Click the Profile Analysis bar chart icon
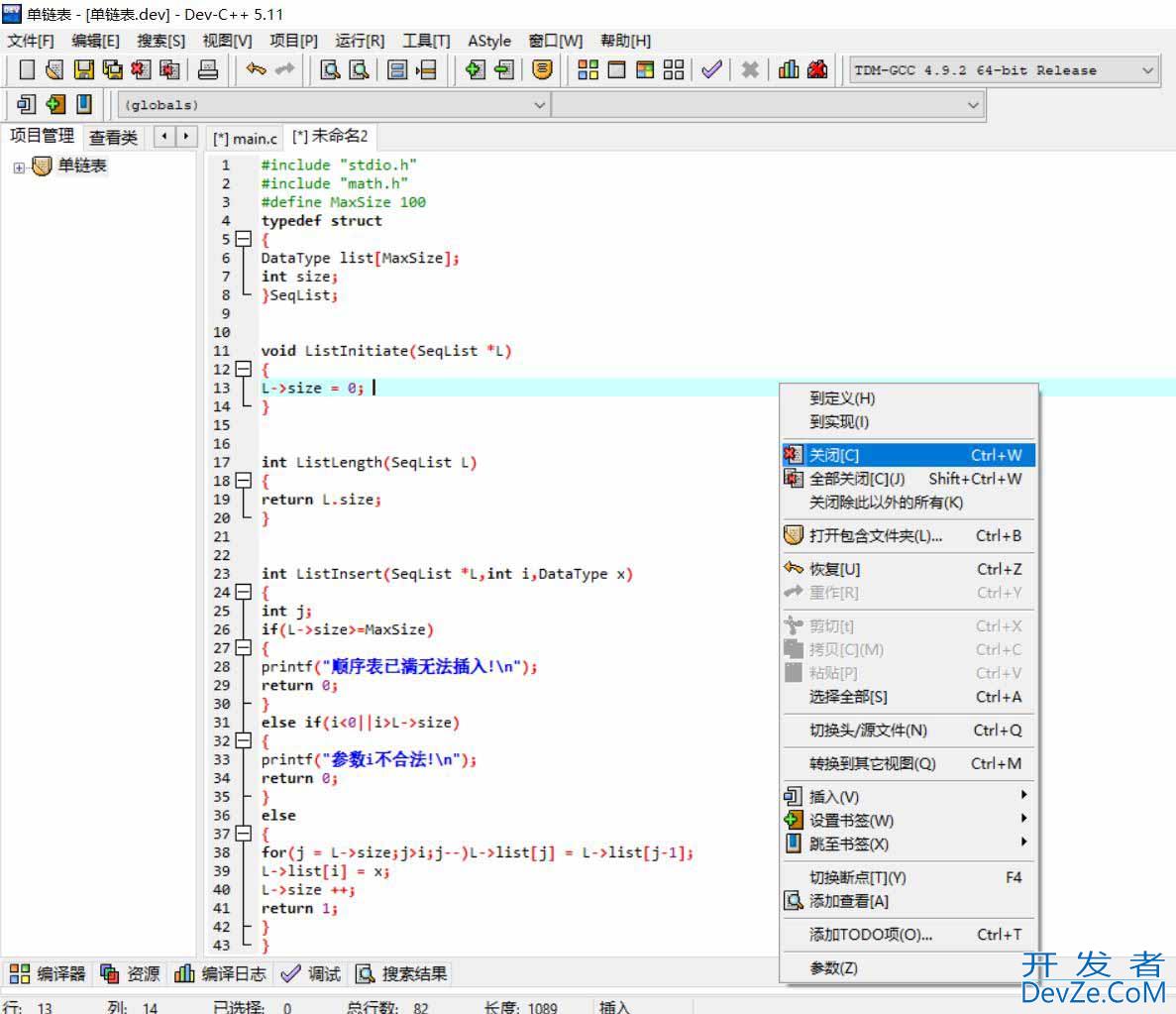 [x=789, y=69]
